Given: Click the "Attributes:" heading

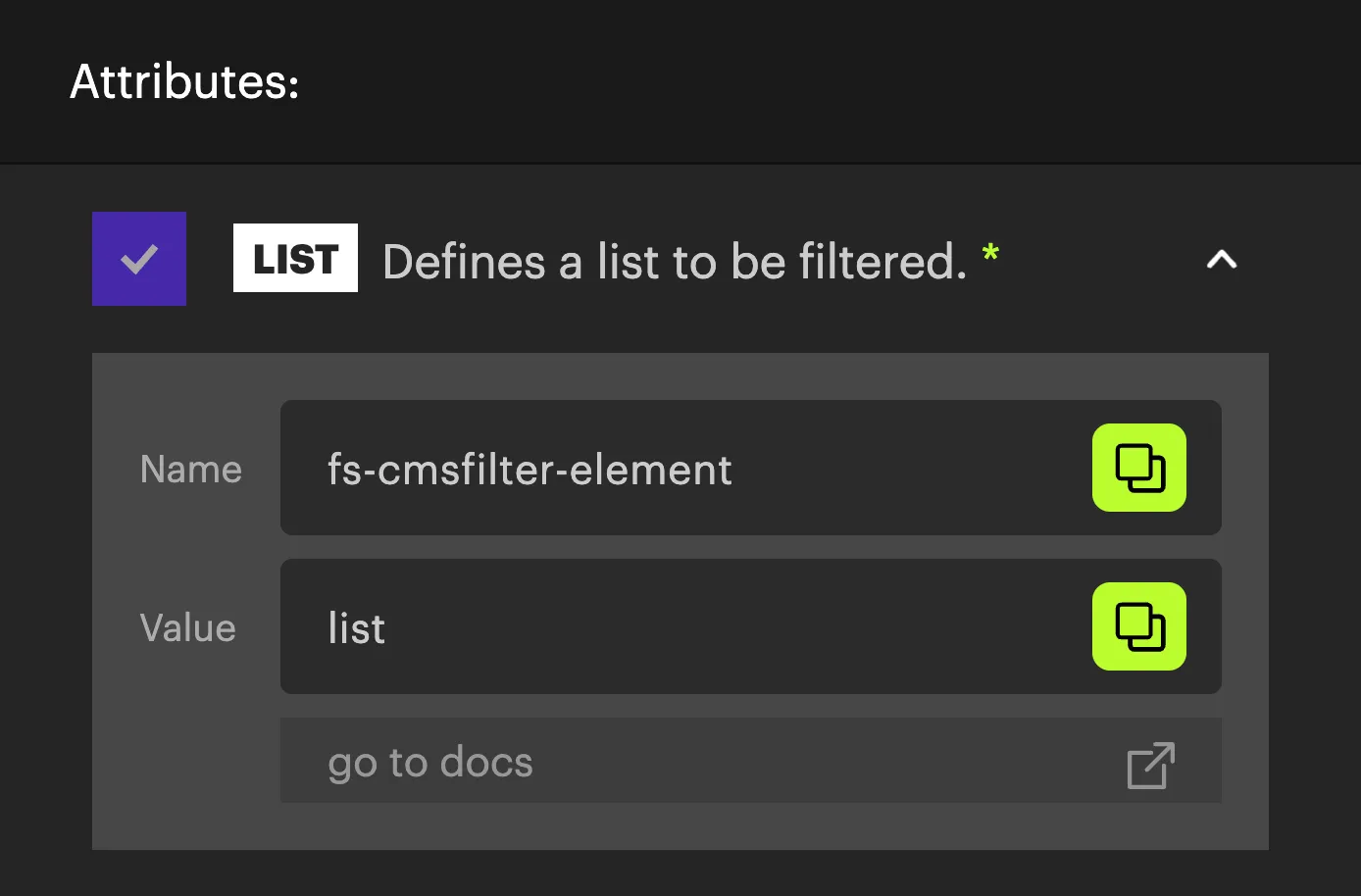Looking at the screenshot, I should 184,81.
